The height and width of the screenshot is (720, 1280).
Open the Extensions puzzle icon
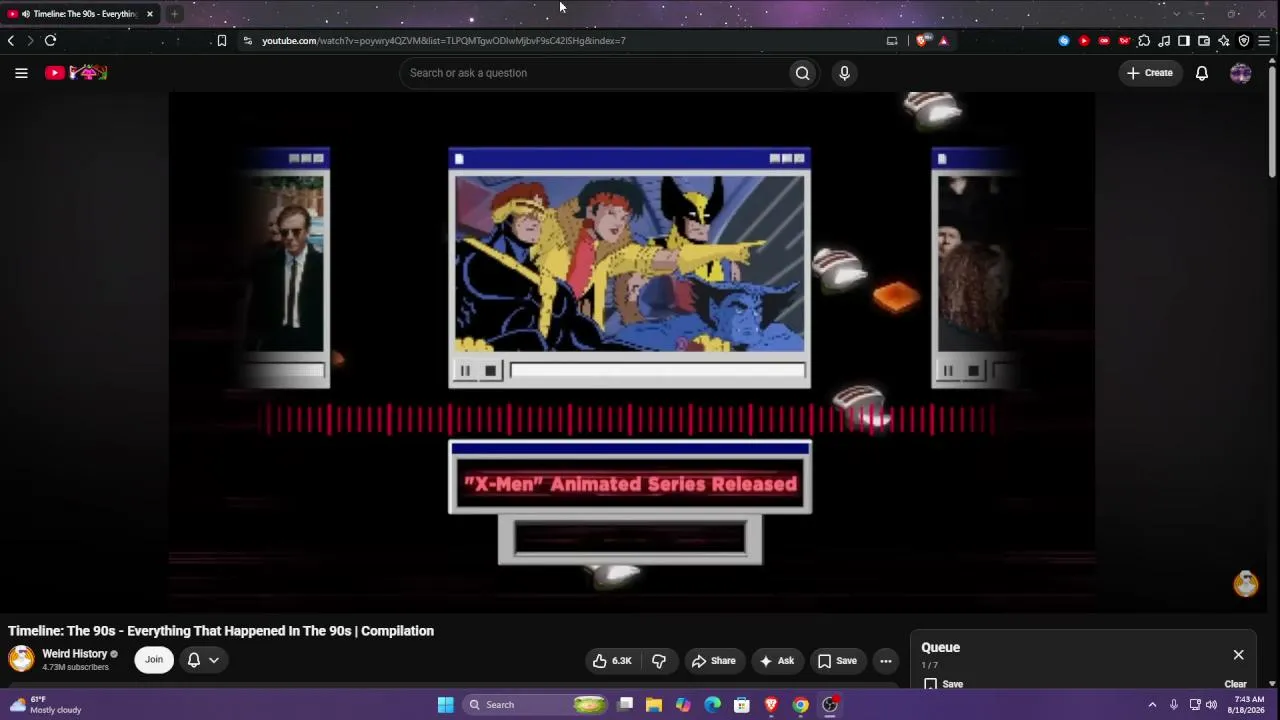tap(1144, 41)
